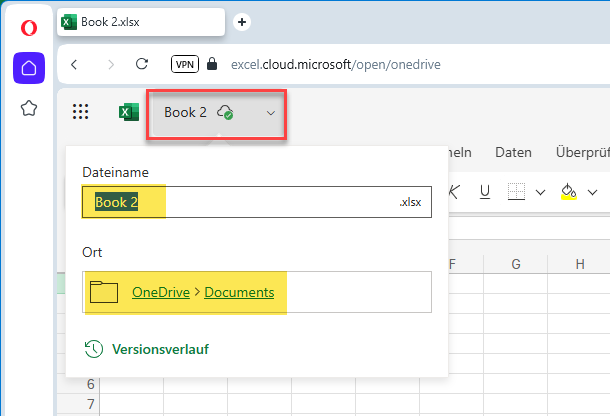The height and width of the screenshot is (416, 610).
Task: Open the Microsoft 365 app launcher grid
Action: (x=81, y=112)
